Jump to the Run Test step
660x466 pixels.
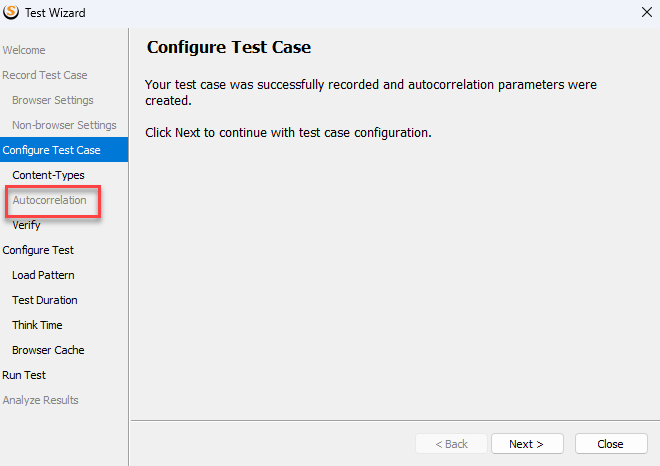24,375
